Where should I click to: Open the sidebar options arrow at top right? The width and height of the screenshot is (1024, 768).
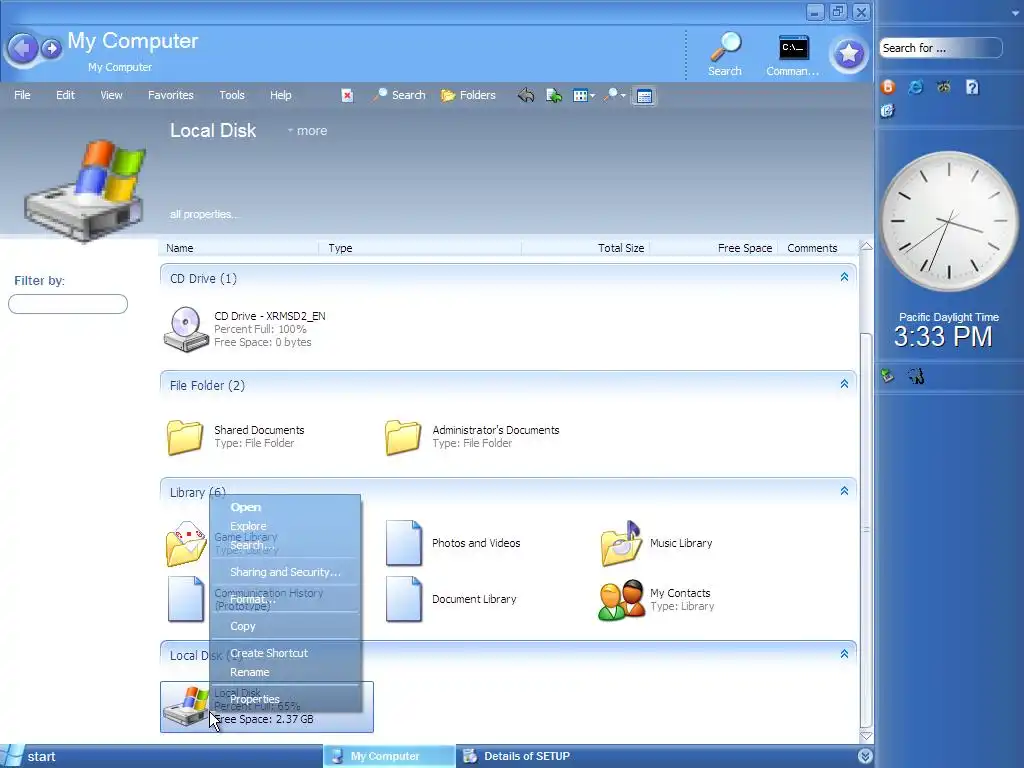(1016, 12)
